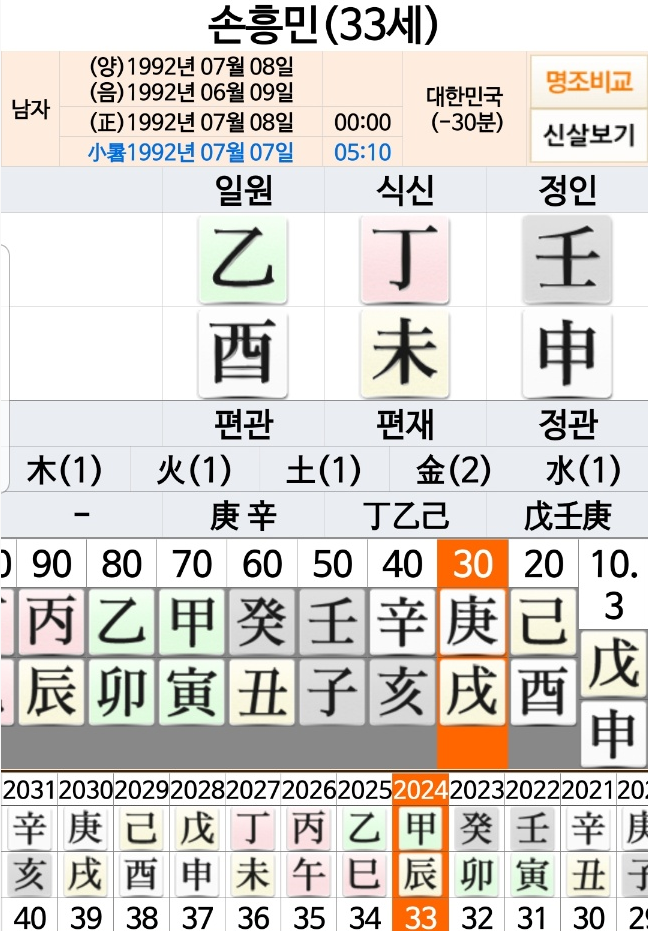Switch to the 80 daewoon period
The height and width of the screenshot is (931, 648).
pos(122,563)
